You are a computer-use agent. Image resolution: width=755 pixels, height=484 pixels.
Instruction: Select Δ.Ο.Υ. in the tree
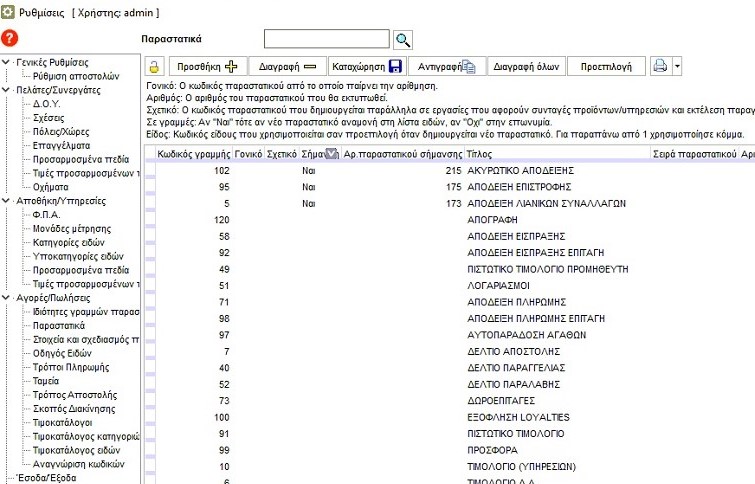47,104
